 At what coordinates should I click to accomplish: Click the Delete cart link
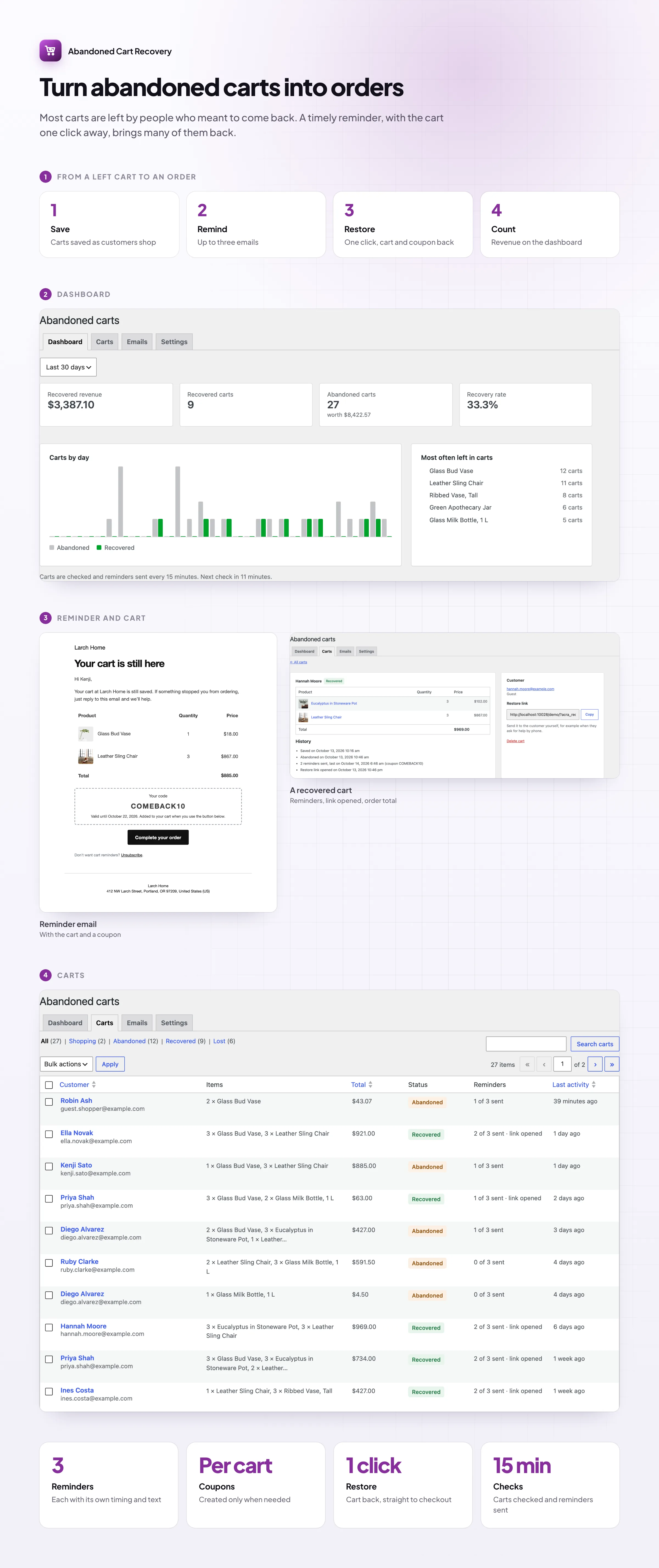(x=515, y=741)
